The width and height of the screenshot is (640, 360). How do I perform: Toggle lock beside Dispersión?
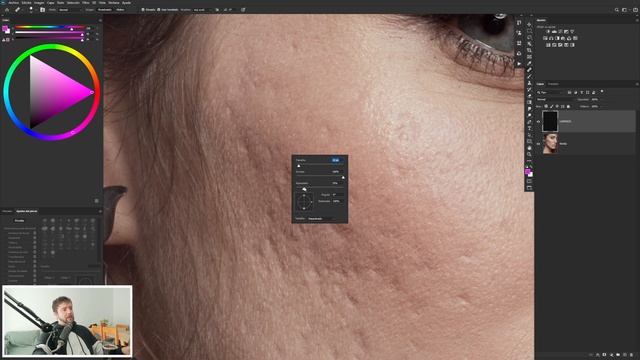click(35, 238)
